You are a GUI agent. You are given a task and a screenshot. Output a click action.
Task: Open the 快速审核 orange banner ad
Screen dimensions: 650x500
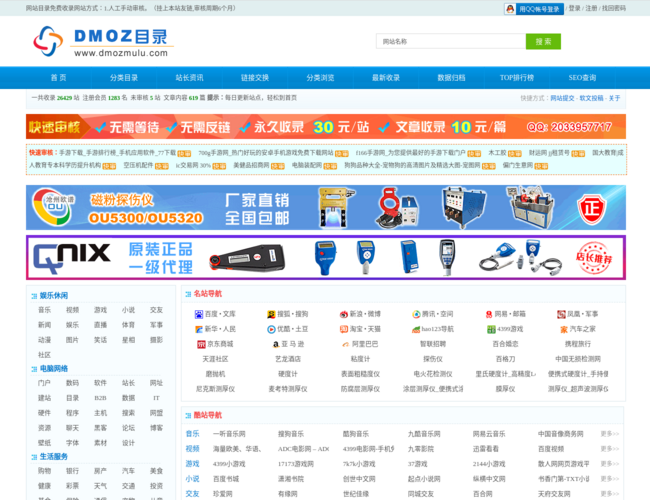pos(326,126)
